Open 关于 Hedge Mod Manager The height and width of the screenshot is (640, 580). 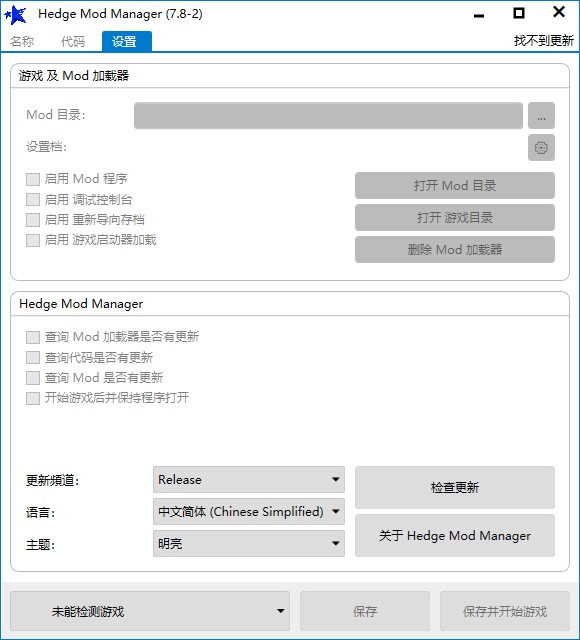point(455,536)
